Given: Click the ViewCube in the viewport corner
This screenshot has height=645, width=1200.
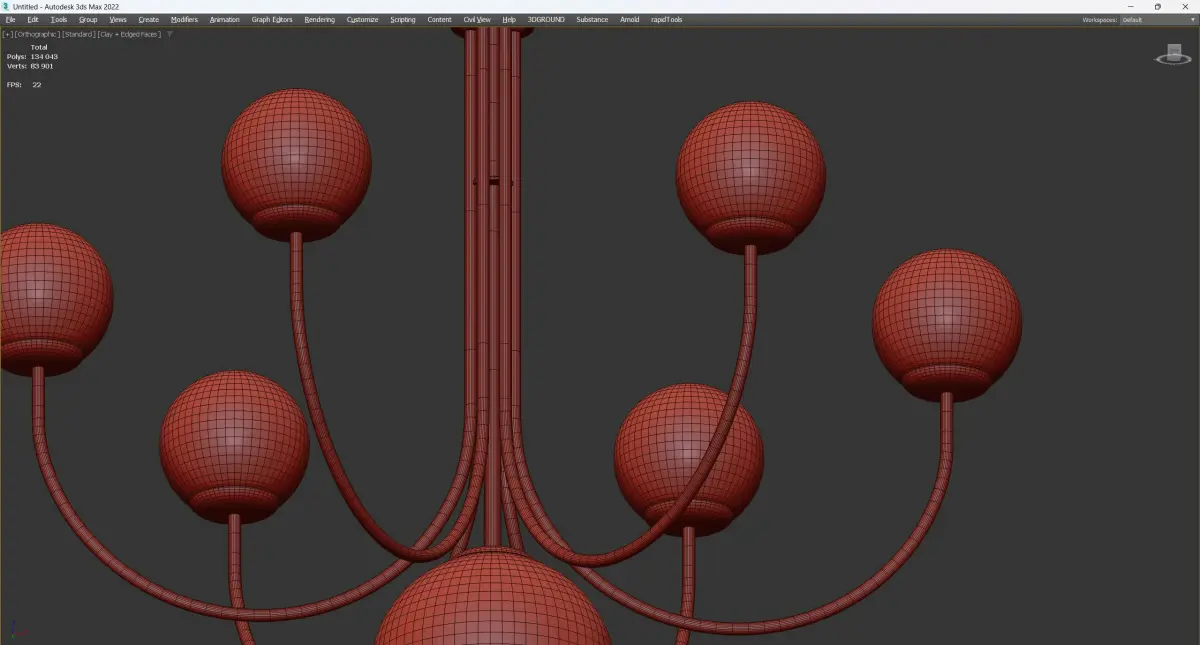Looking at the screenshot, I should point(1173,55).
